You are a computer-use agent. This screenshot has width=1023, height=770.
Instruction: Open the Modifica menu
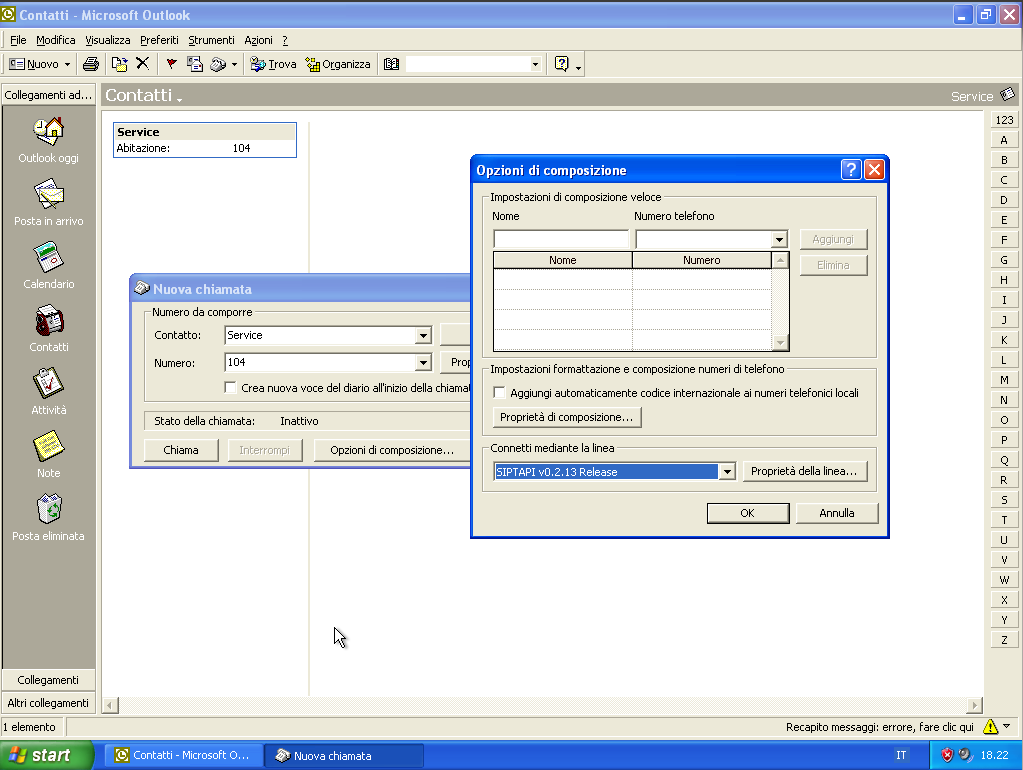(x=55, y=40)
